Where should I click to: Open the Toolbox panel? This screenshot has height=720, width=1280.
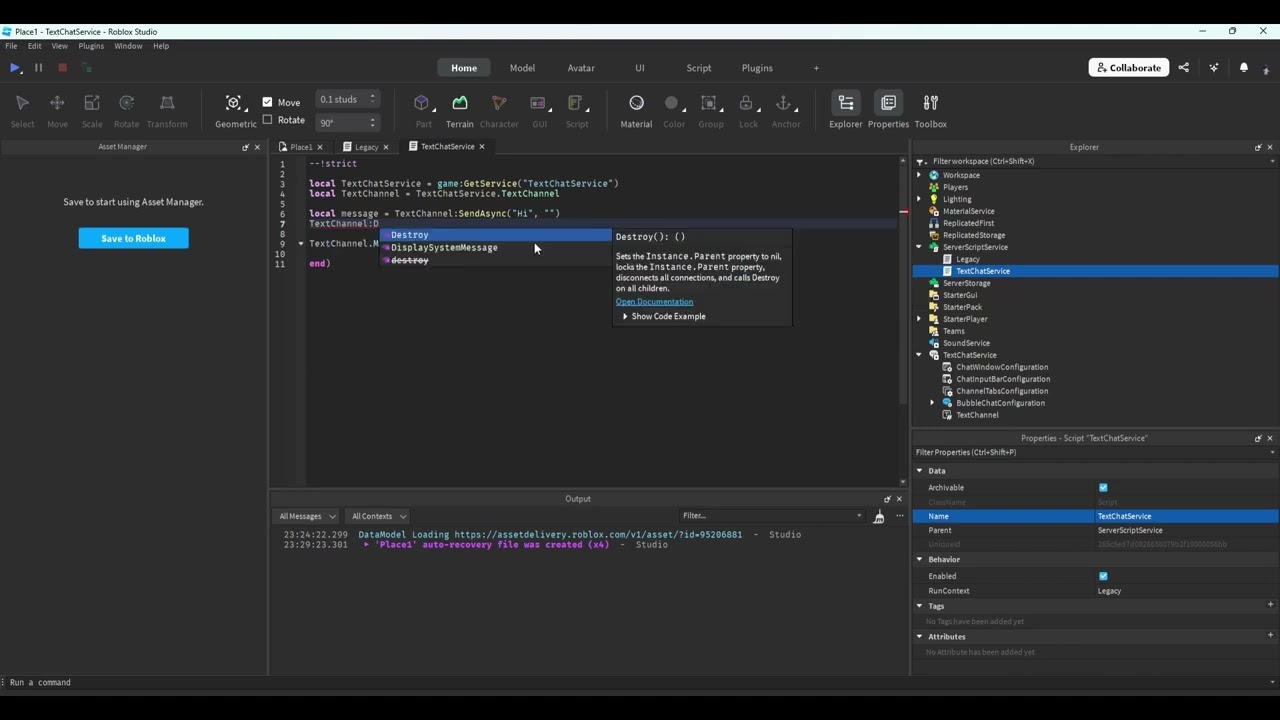pos(930,104)
